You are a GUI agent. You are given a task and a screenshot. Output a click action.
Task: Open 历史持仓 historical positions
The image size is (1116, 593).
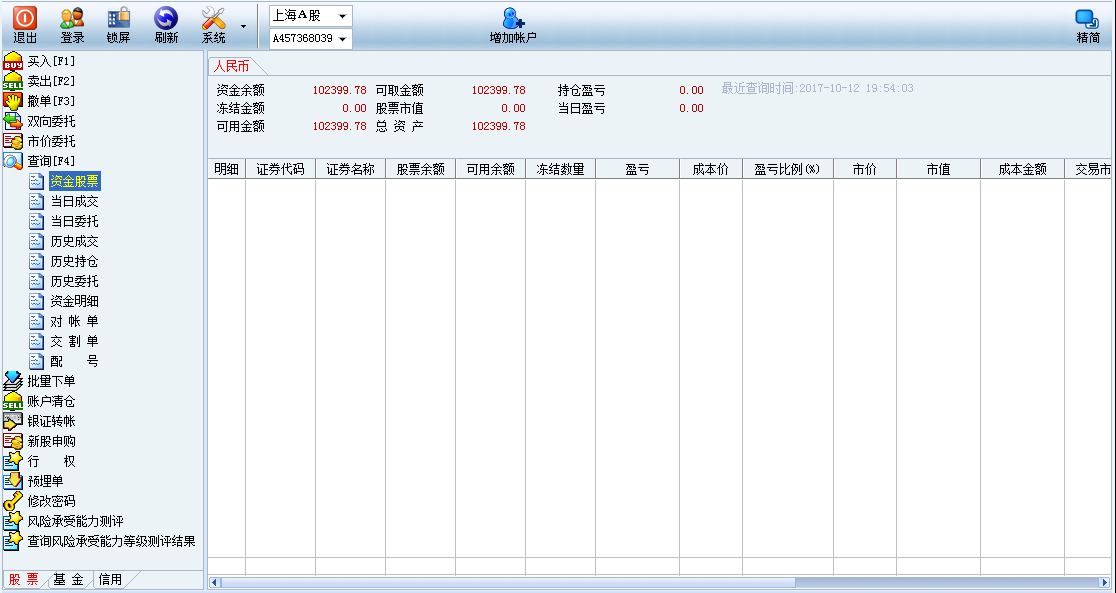click(x=74, y=261)
